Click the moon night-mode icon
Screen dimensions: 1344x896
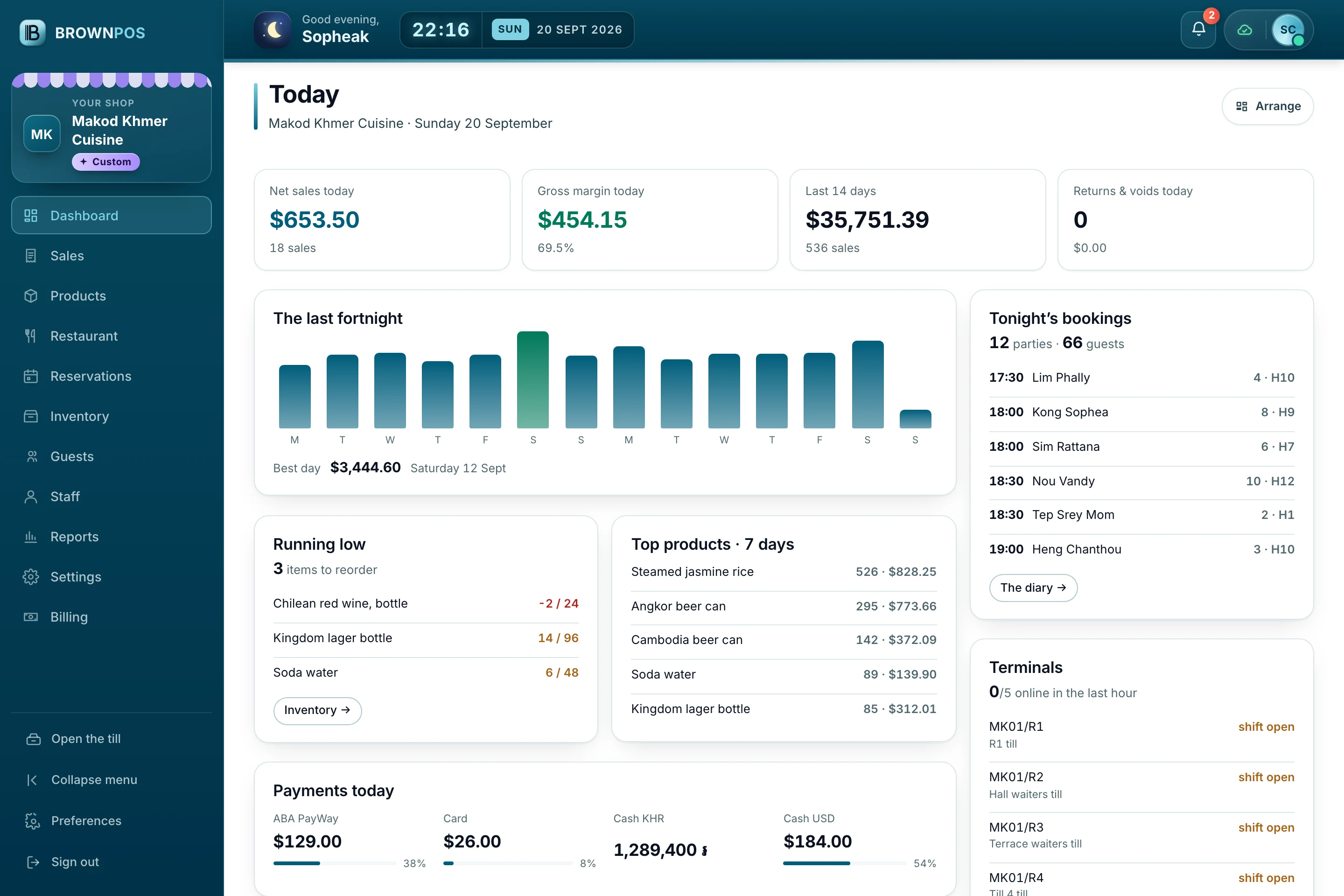pyautogui.click(x=273, y=30)
